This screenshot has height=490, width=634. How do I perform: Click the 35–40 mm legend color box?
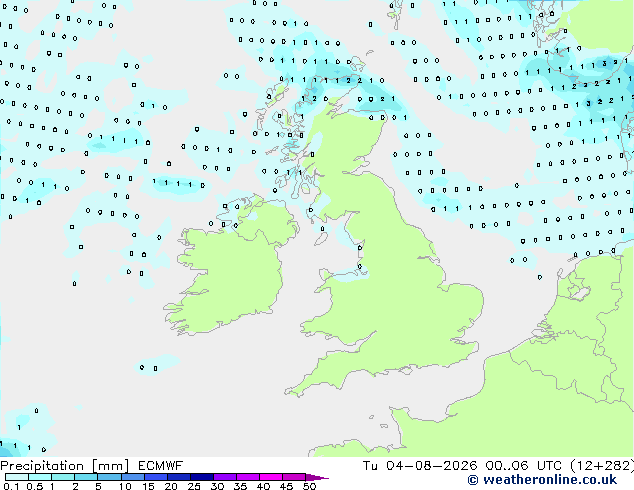pyautogui.click(x=247, y=477)
